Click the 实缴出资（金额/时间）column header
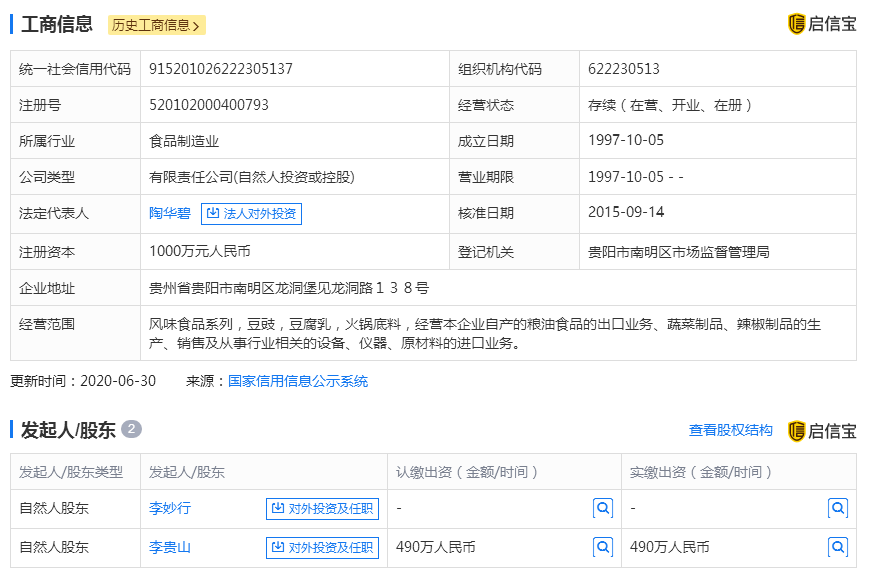Viewport: 879px width, 575px height. tap(701, 472)
